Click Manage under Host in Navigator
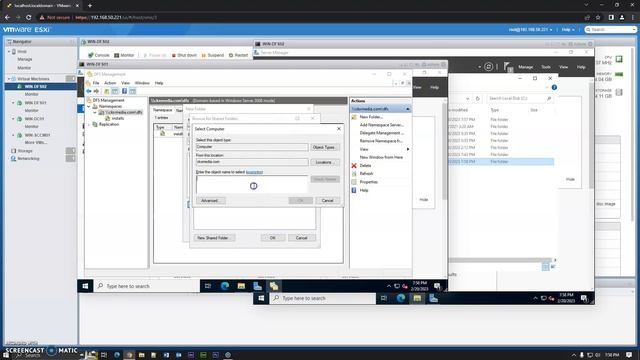Screen dimensions: 640x360 tap(25, 60)
